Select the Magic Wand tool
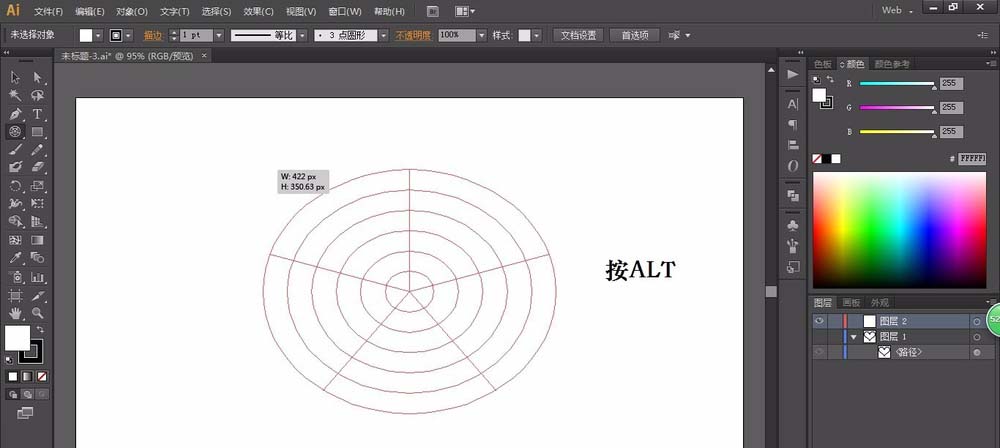This screenshot has height=448, width=1000. (15, 96)
